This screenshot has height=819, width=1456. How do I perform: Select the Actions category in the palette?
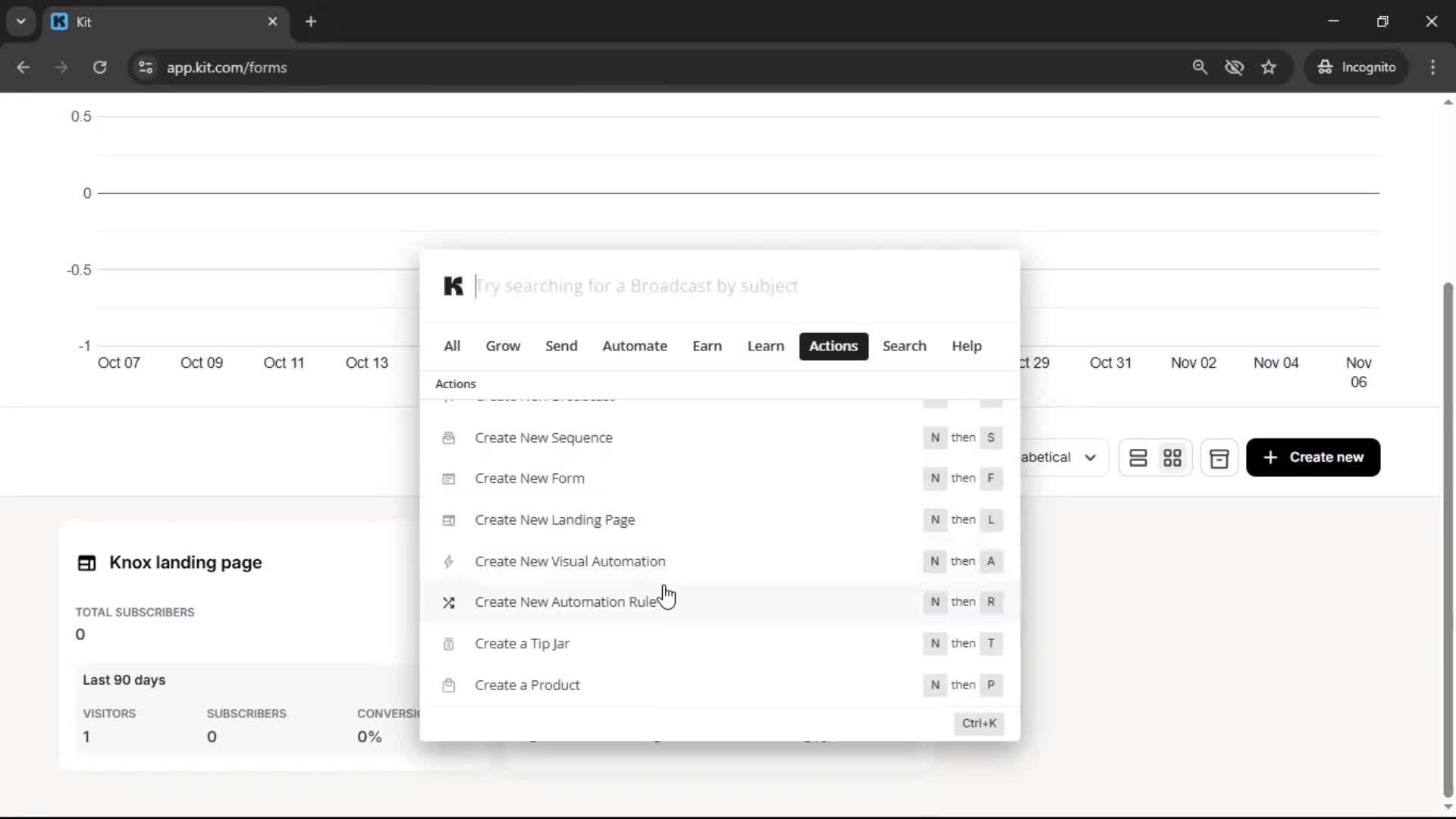(833, 346)
